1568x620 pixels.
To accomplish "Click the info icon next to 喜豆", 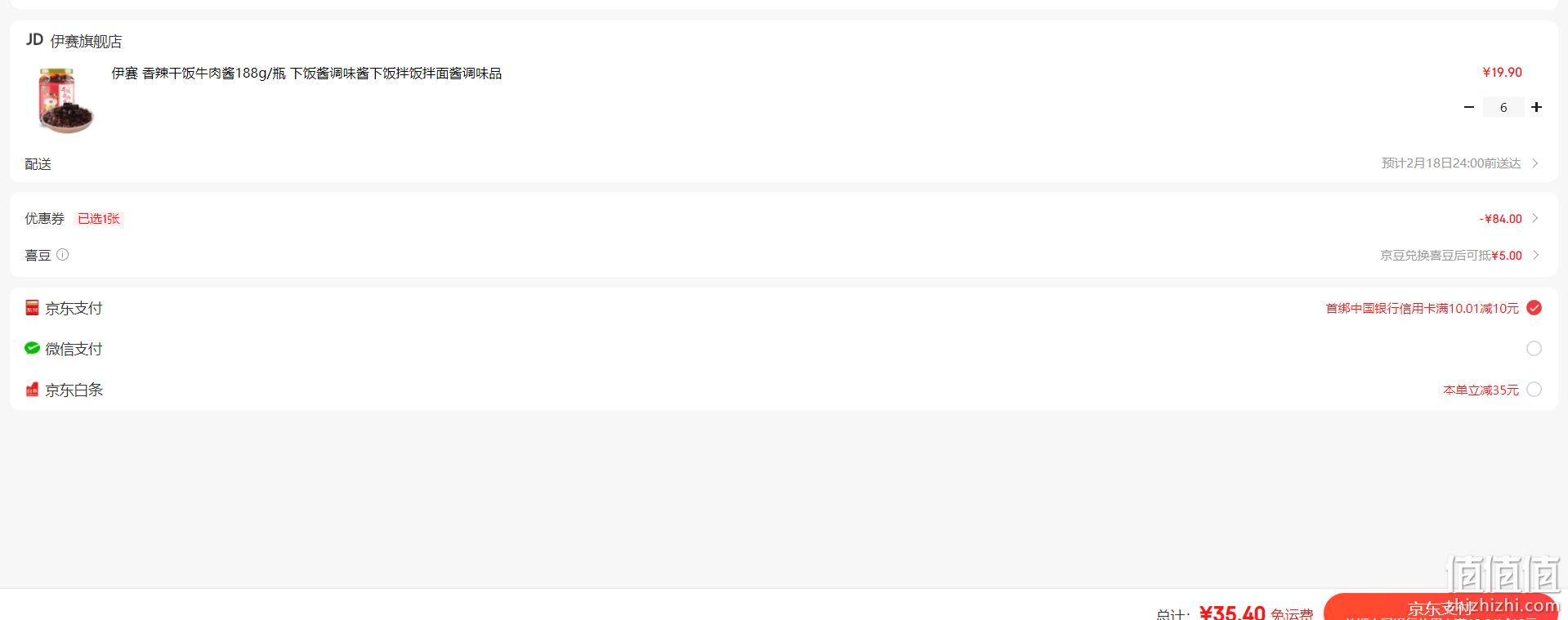I will [62, 255].
